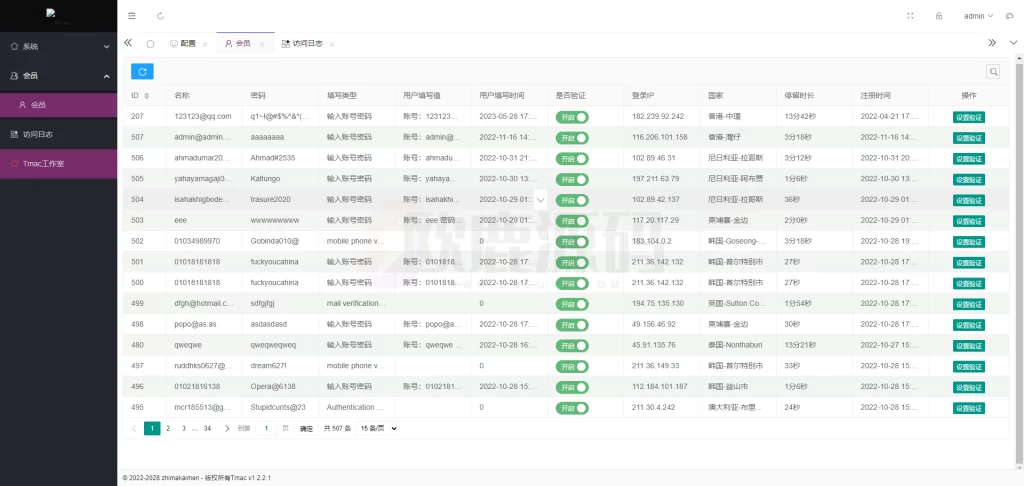The image size is (1024, 486).
Task: Click 设置验证 for row 504
Action: coord(968,201)
